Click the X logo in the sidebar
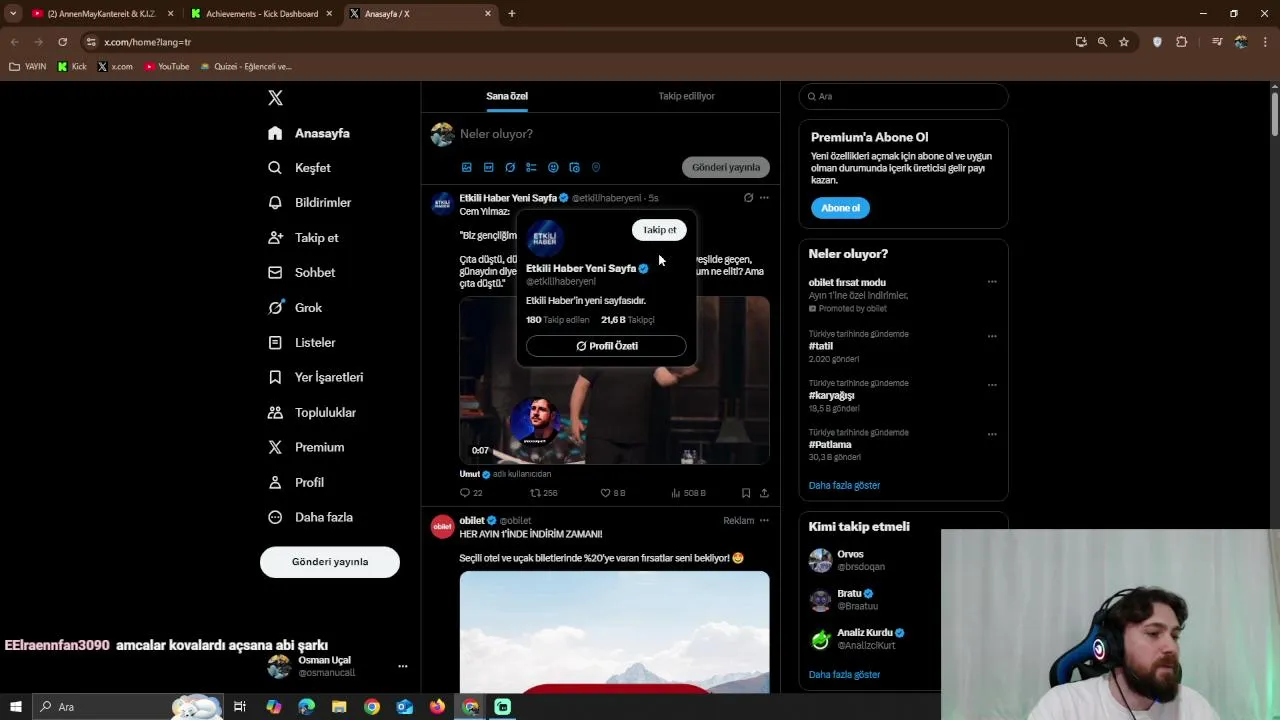 point(275,98)
